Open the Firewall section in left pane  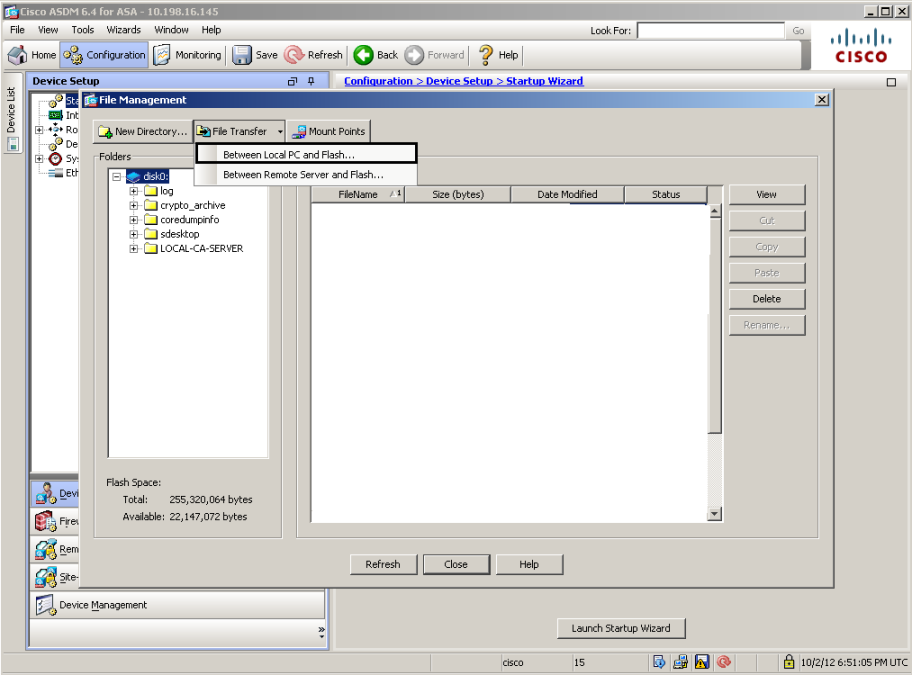[x=55, y=521]
